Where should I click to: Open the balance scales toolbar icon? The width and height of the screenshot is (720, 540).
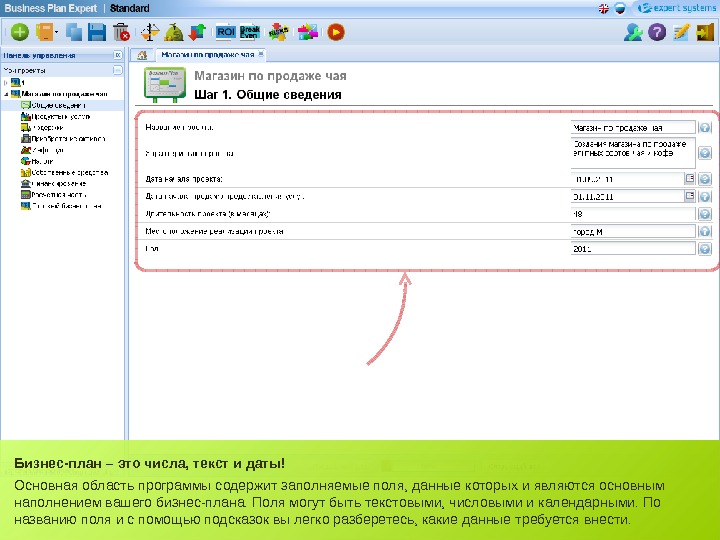coord(150,32)
